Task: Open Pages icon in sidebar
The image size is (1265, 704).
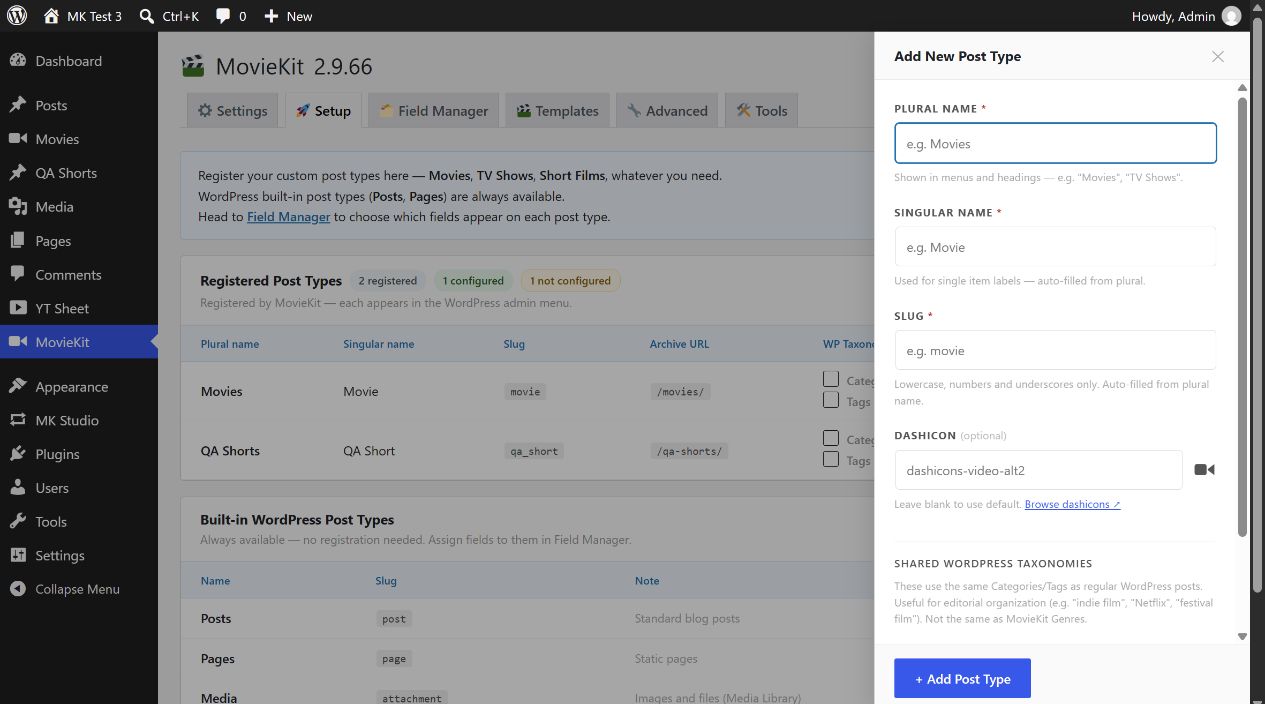Action: (17, 241)
